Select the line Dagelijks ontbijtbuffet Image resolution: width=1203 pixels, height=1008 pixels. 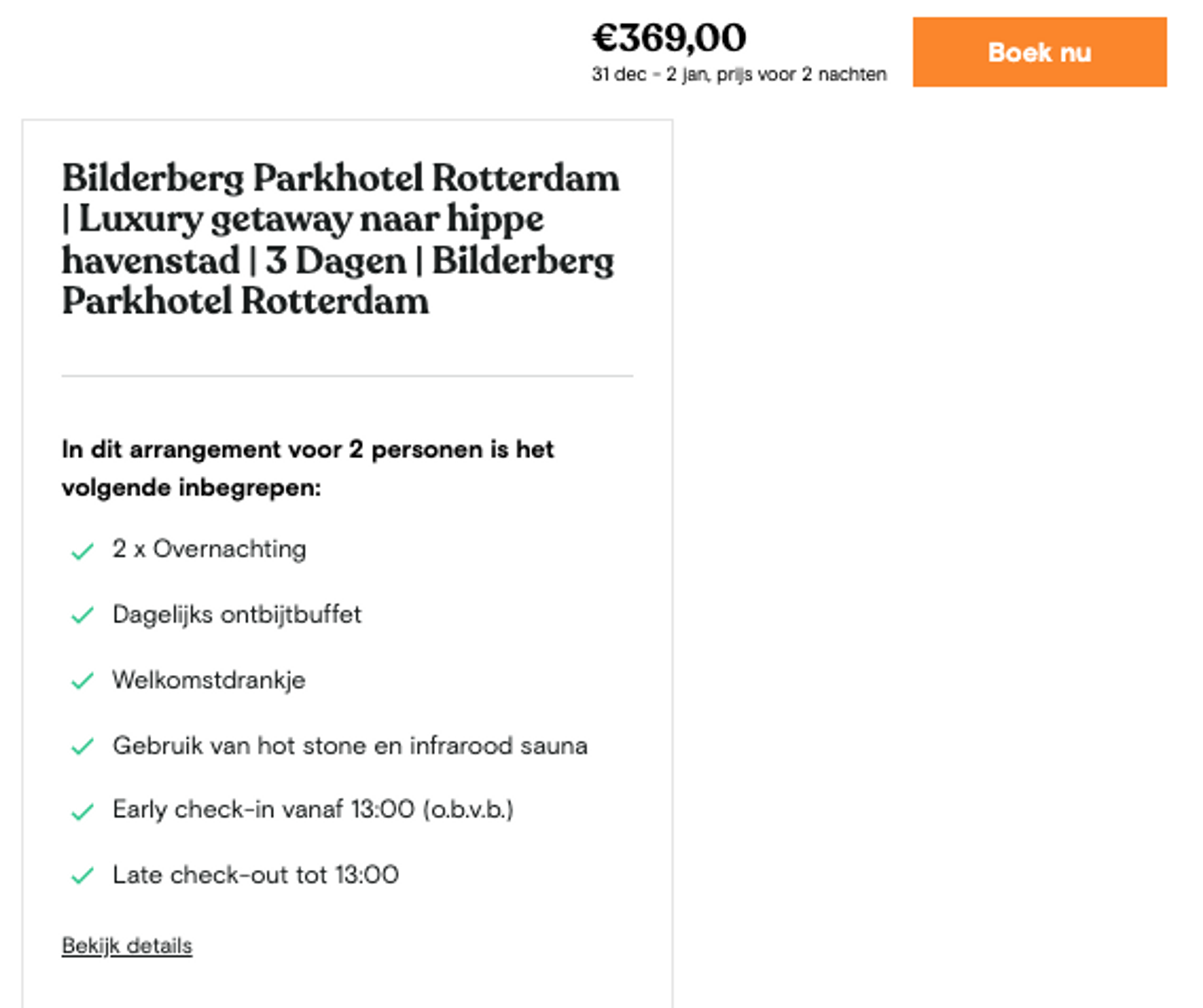tap(238, 614)
